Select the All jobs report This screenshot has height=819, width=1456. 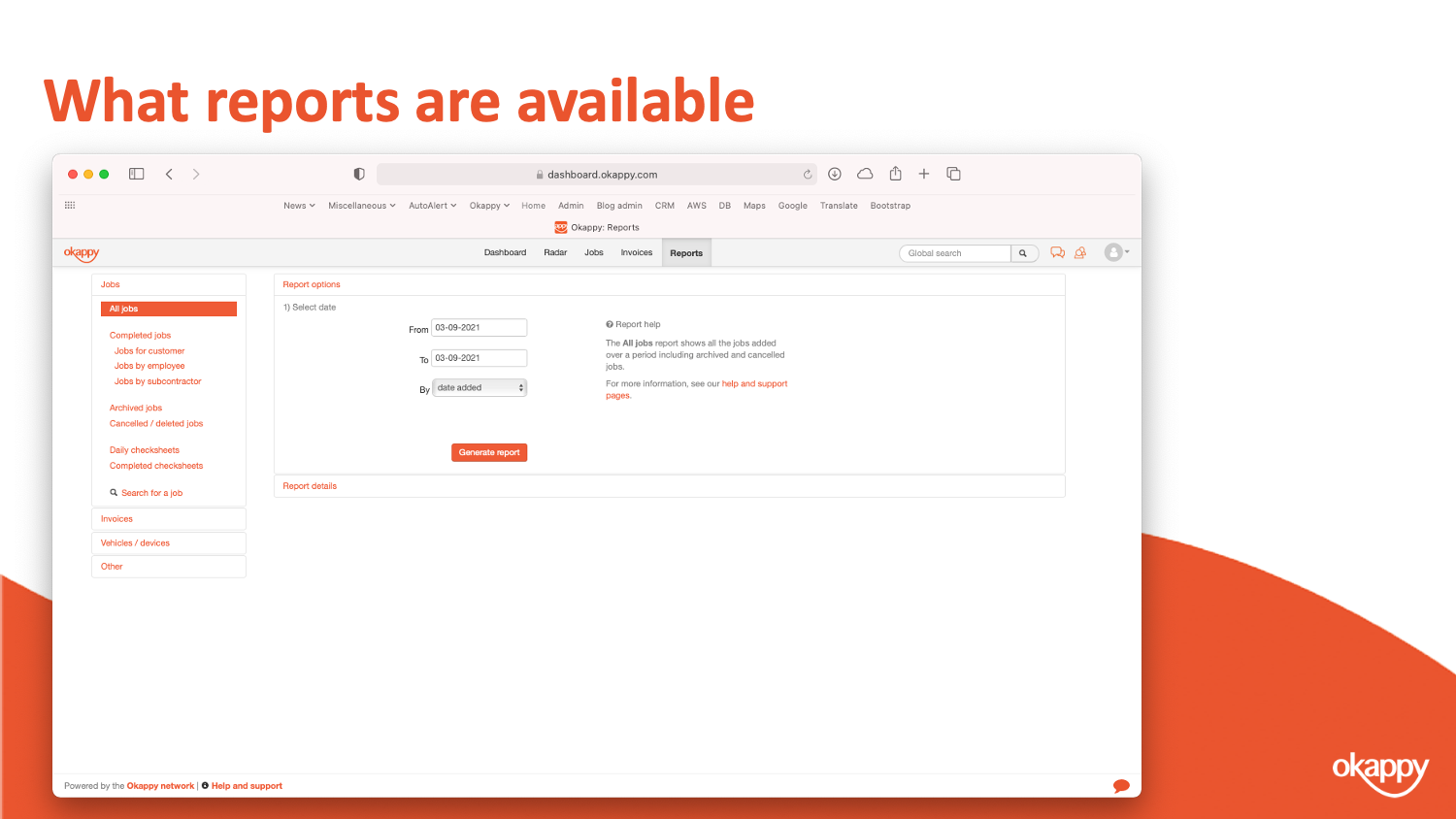[169, 309]
